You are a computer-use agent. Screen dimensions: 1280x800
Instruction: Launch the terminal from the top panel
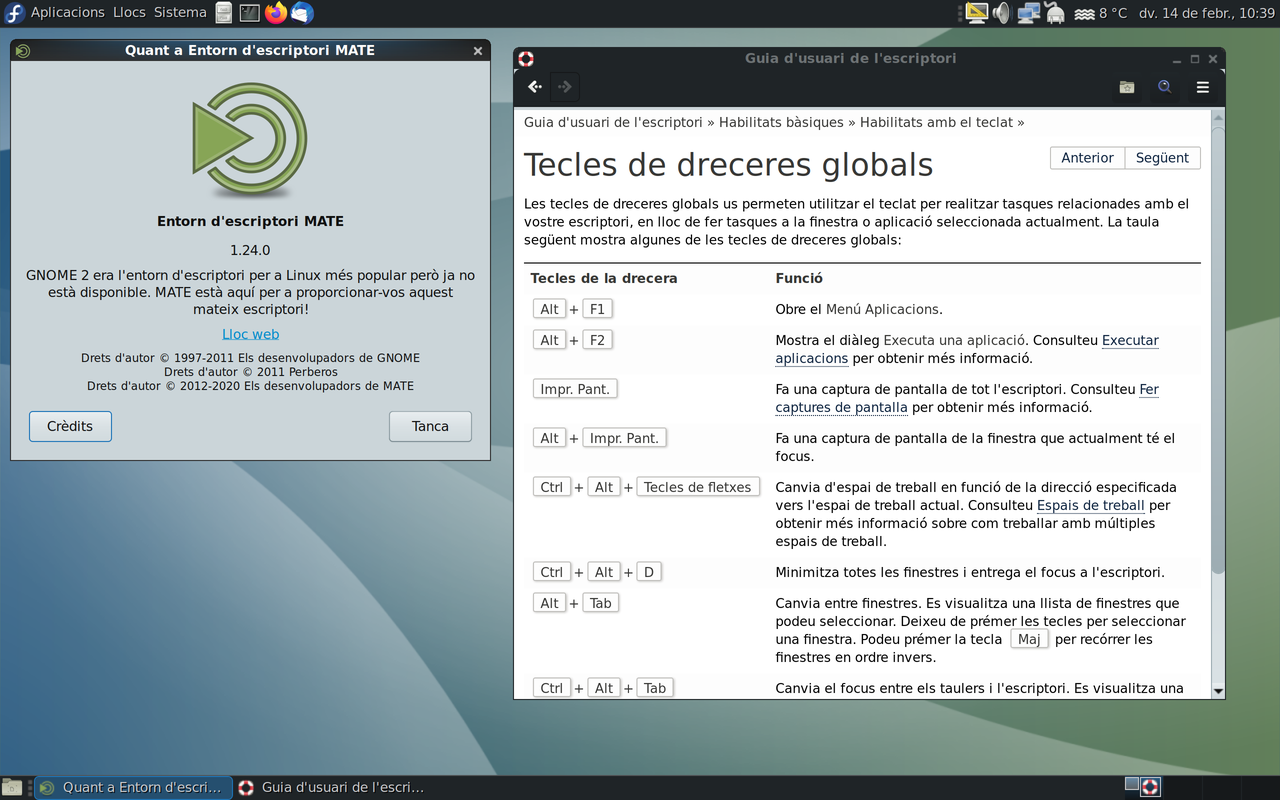(250, 13)
